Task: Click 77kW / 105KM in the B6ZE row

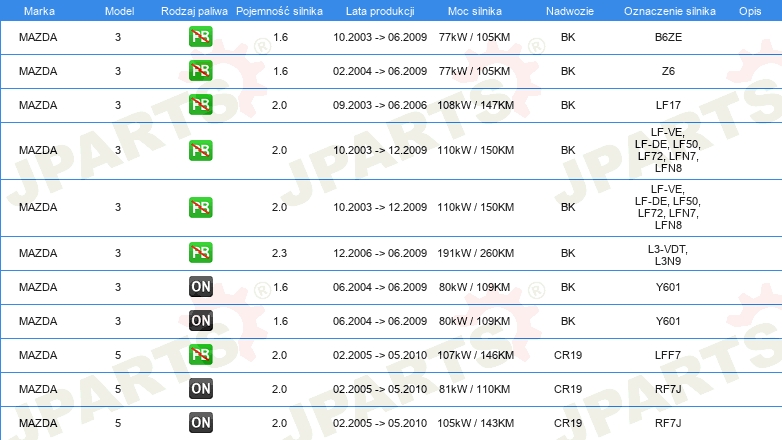Action: click(474, 37)
